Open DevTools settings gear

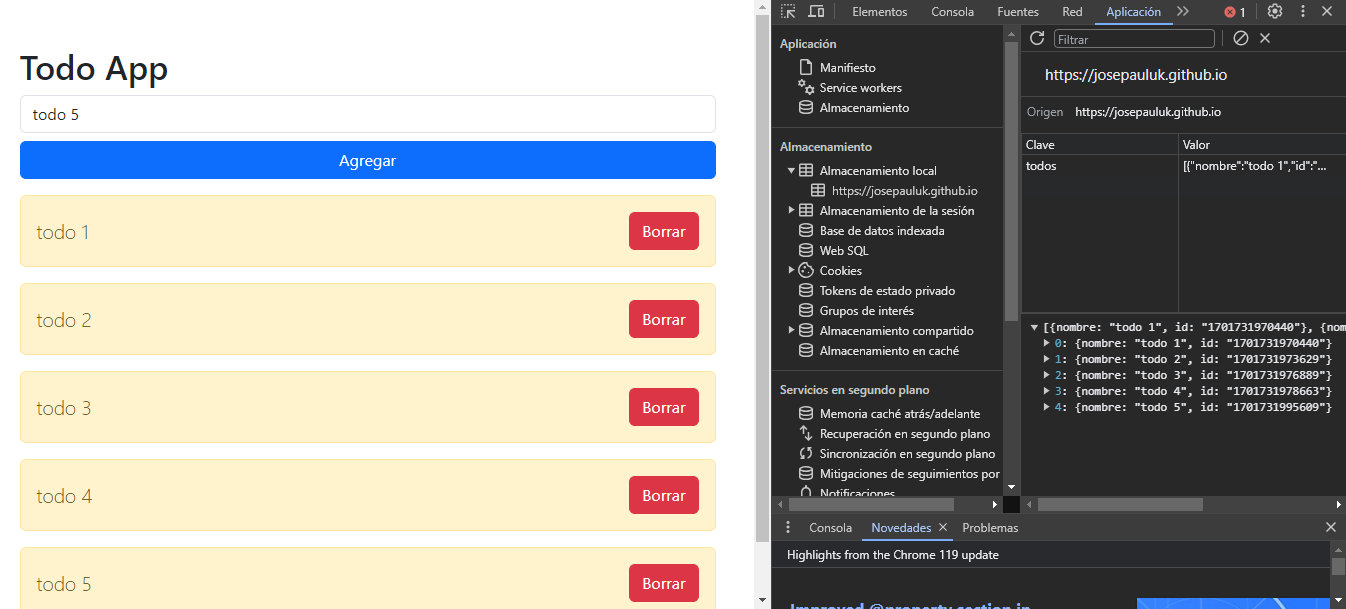pos(1274,12)
